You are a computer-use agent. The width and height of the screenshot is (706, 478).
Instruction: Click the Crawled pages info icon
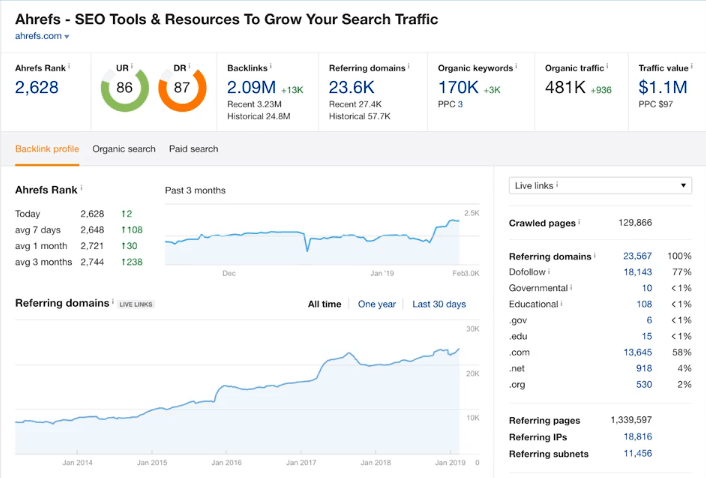tap(579, 221)
